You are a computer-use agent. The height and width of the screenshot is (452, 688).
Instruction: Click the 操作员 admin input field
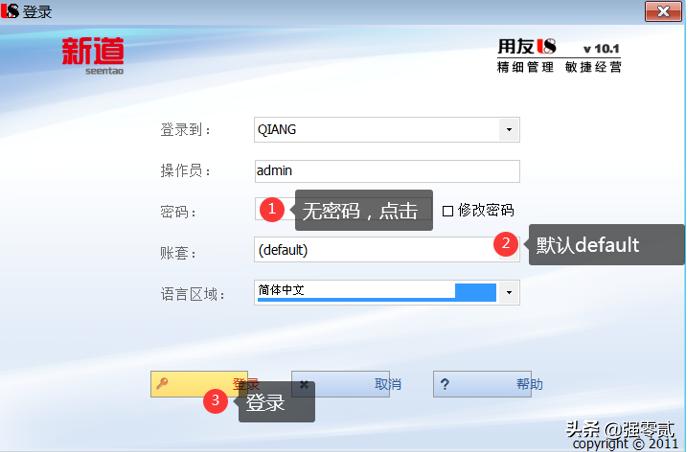(x=387, y=171)
